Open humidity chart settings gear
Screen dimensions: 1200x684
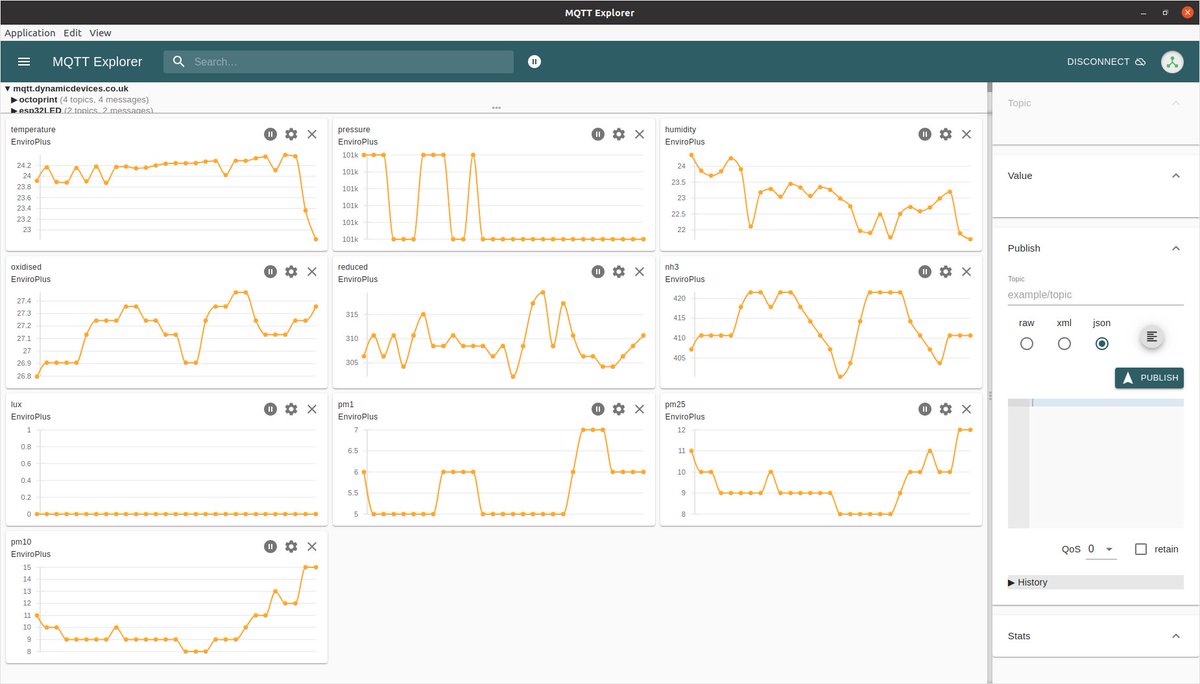(x=946, y=134)
